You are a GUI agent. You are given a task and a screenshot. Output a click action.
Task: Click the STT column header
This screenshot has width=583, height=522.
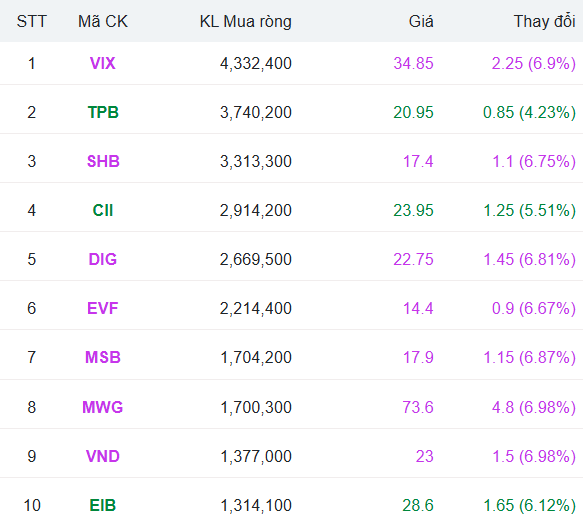coord(32,21)
